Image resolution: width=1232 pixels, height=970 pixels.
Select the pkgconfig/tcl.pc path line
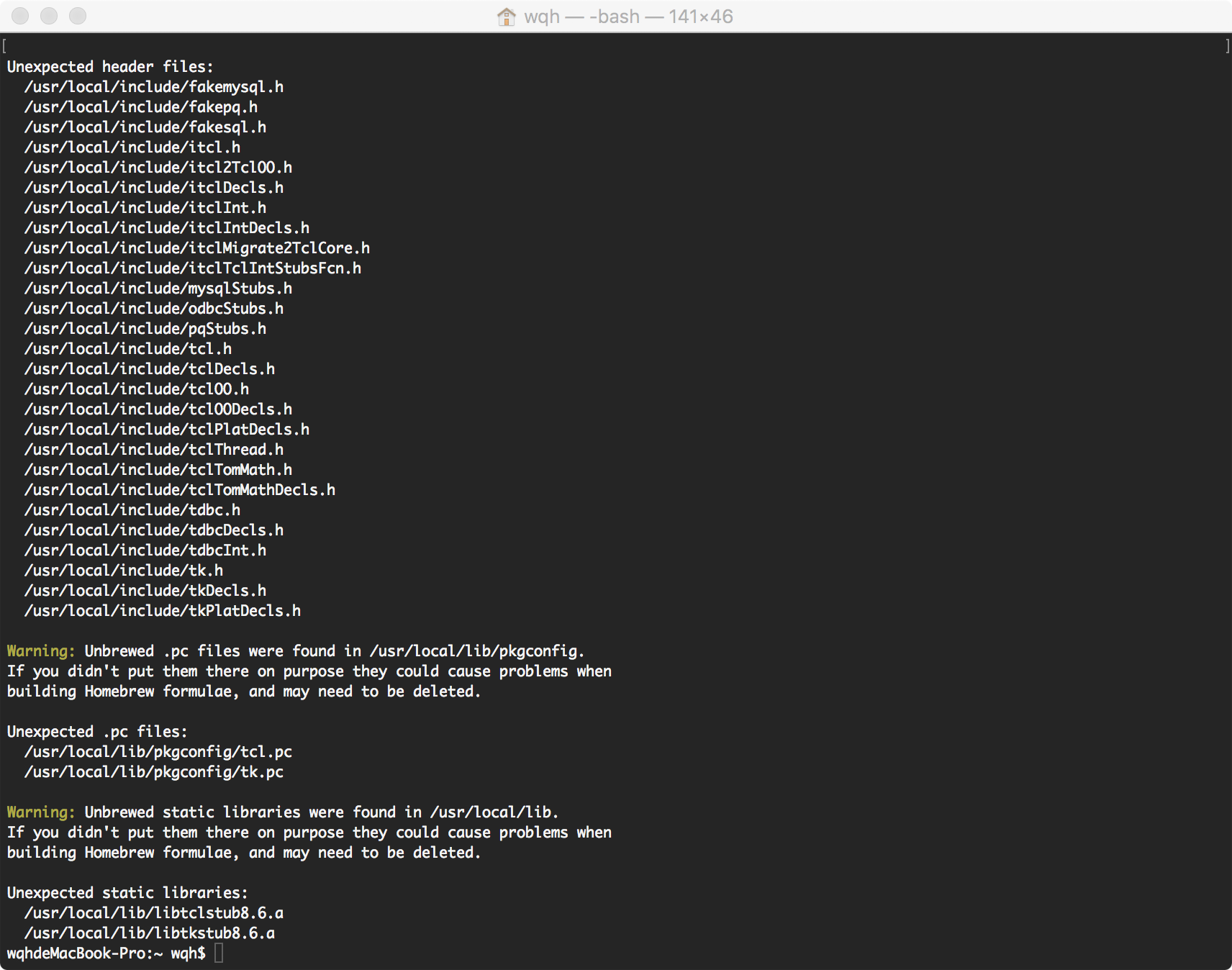[158, 752]
